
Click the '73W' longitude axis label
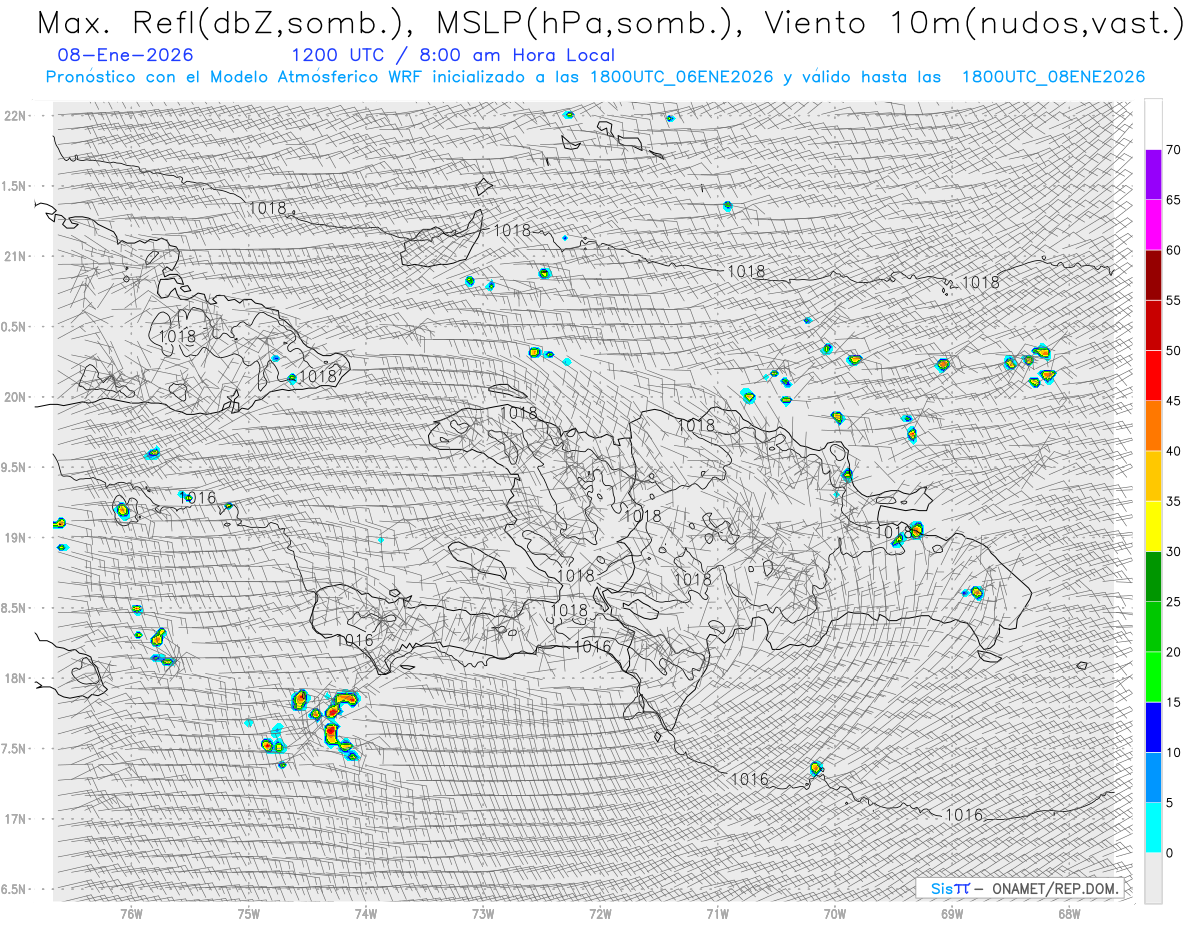[x=483, y=914]
